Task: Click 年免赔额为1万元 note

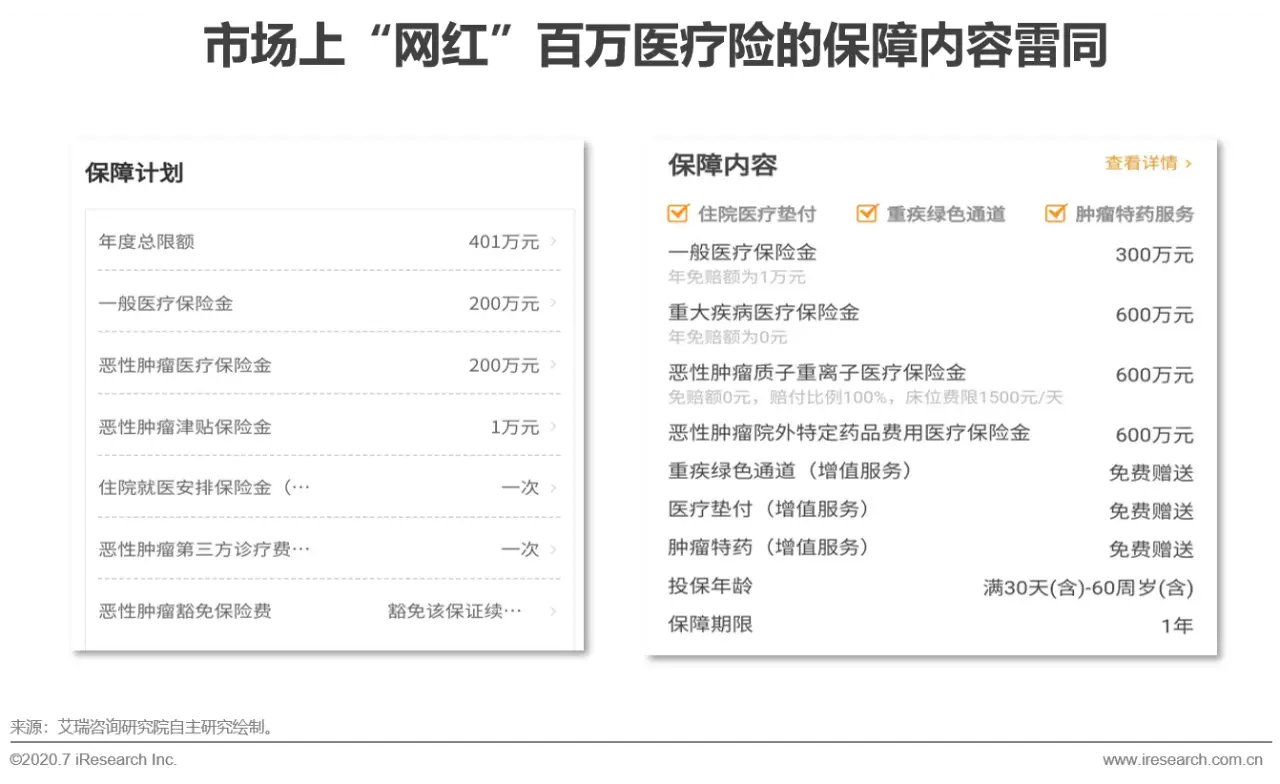Action: click(737, 277)
